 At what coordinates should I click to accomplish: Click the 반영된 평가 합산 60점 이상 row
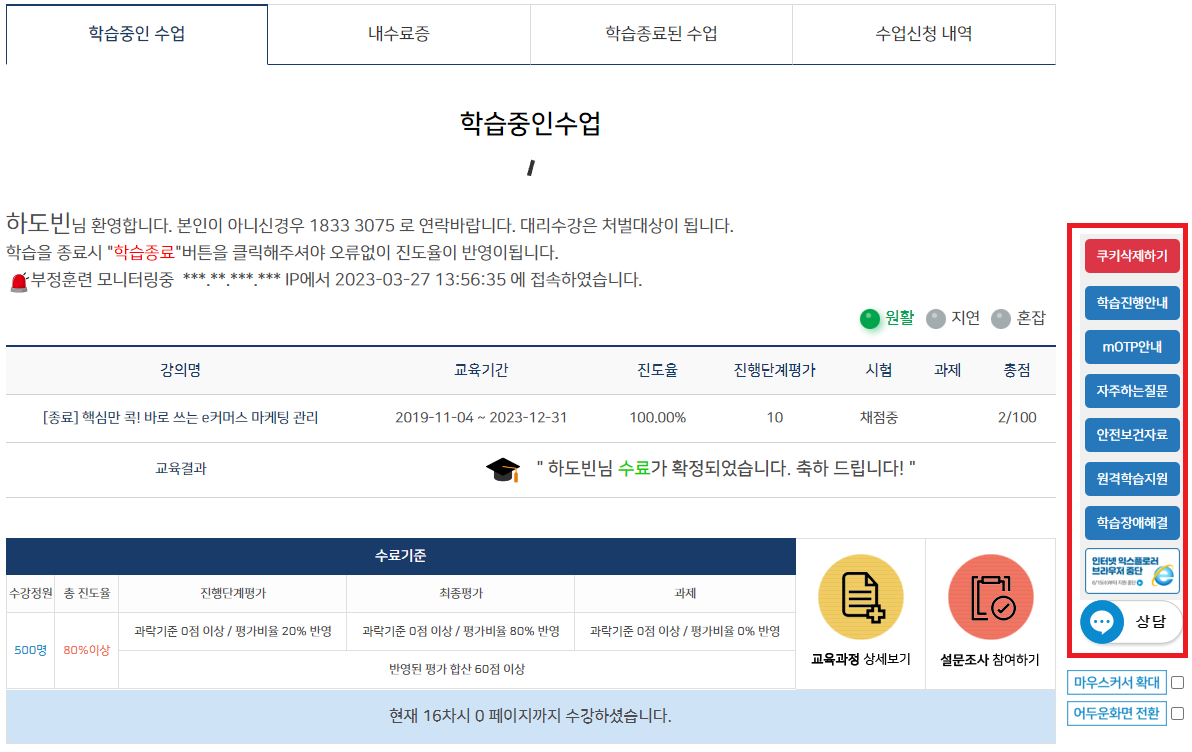457,669
